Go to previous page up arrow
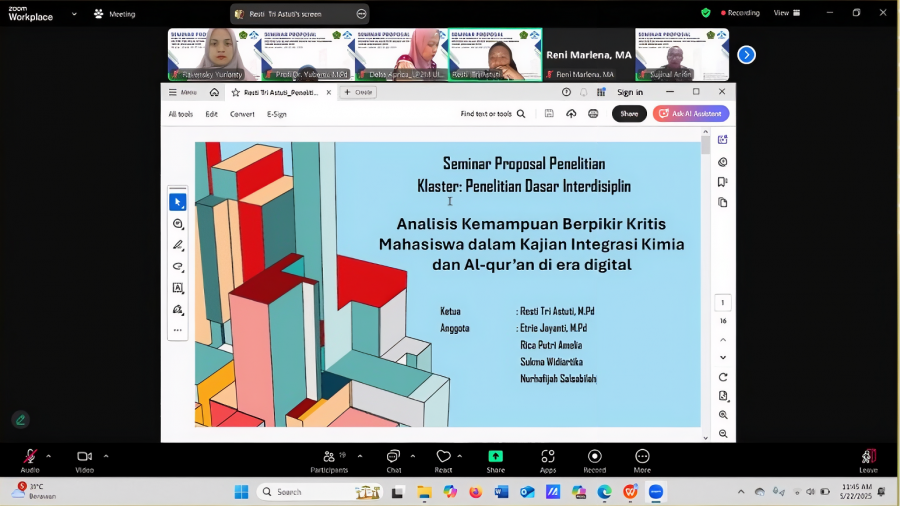Screen dimensions: 900x506 tap(723, 340)
